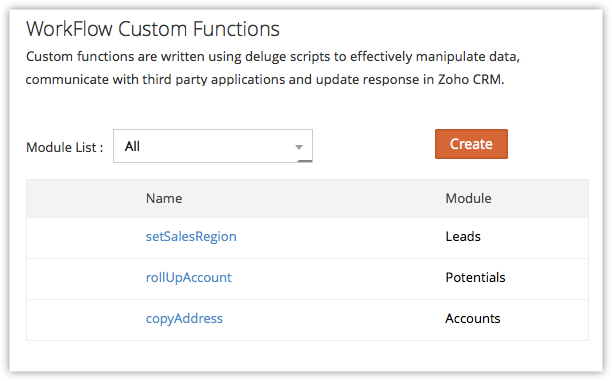The width and height of the screenshot is (612, 381).
Task: Open the copyAddress function link
Action: tap(184, 319)
